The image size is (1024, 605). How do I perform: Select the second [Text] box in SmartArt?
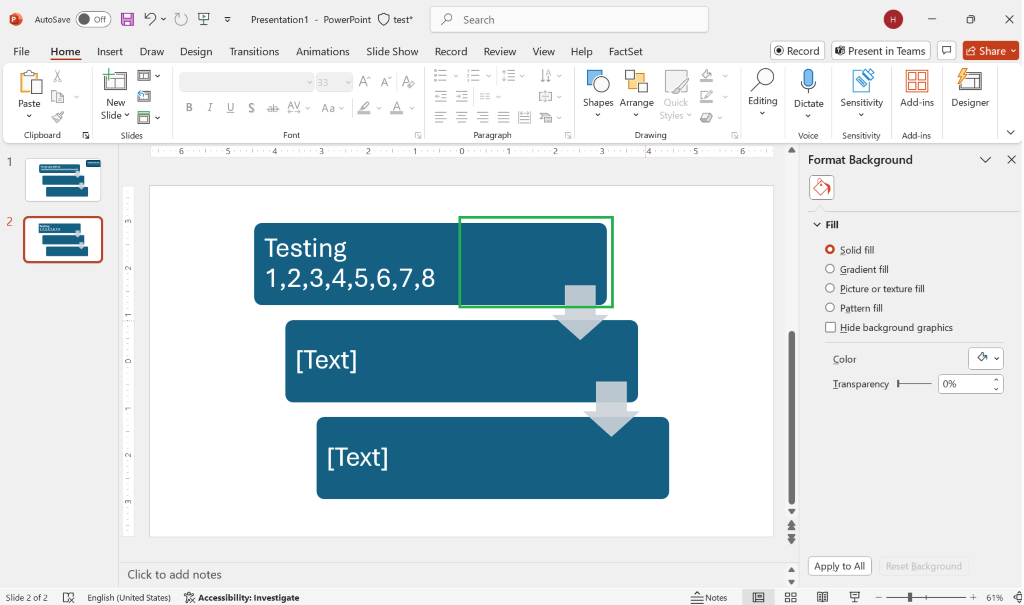pyautogui.click(x=492, y=457)
